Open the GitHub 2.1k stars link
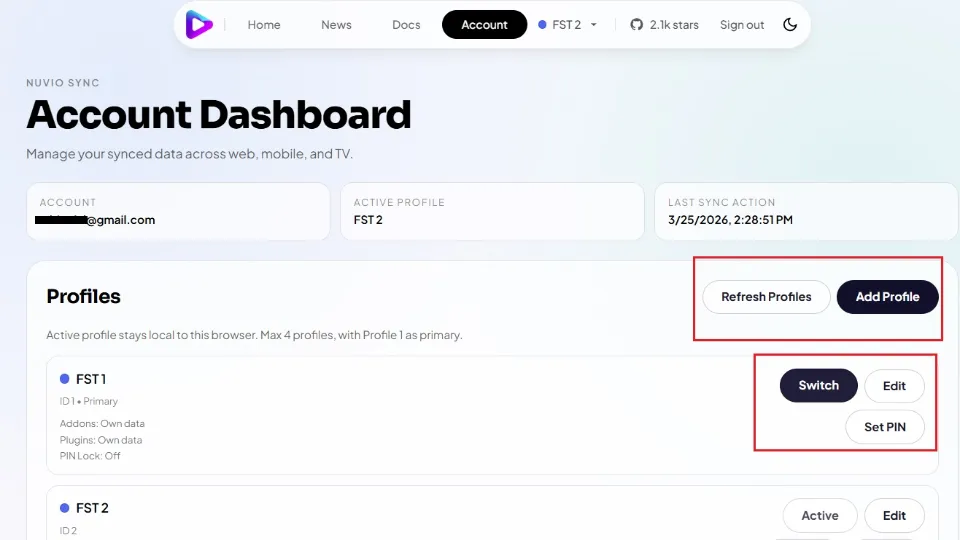960x540 pixels. [664, 25]
